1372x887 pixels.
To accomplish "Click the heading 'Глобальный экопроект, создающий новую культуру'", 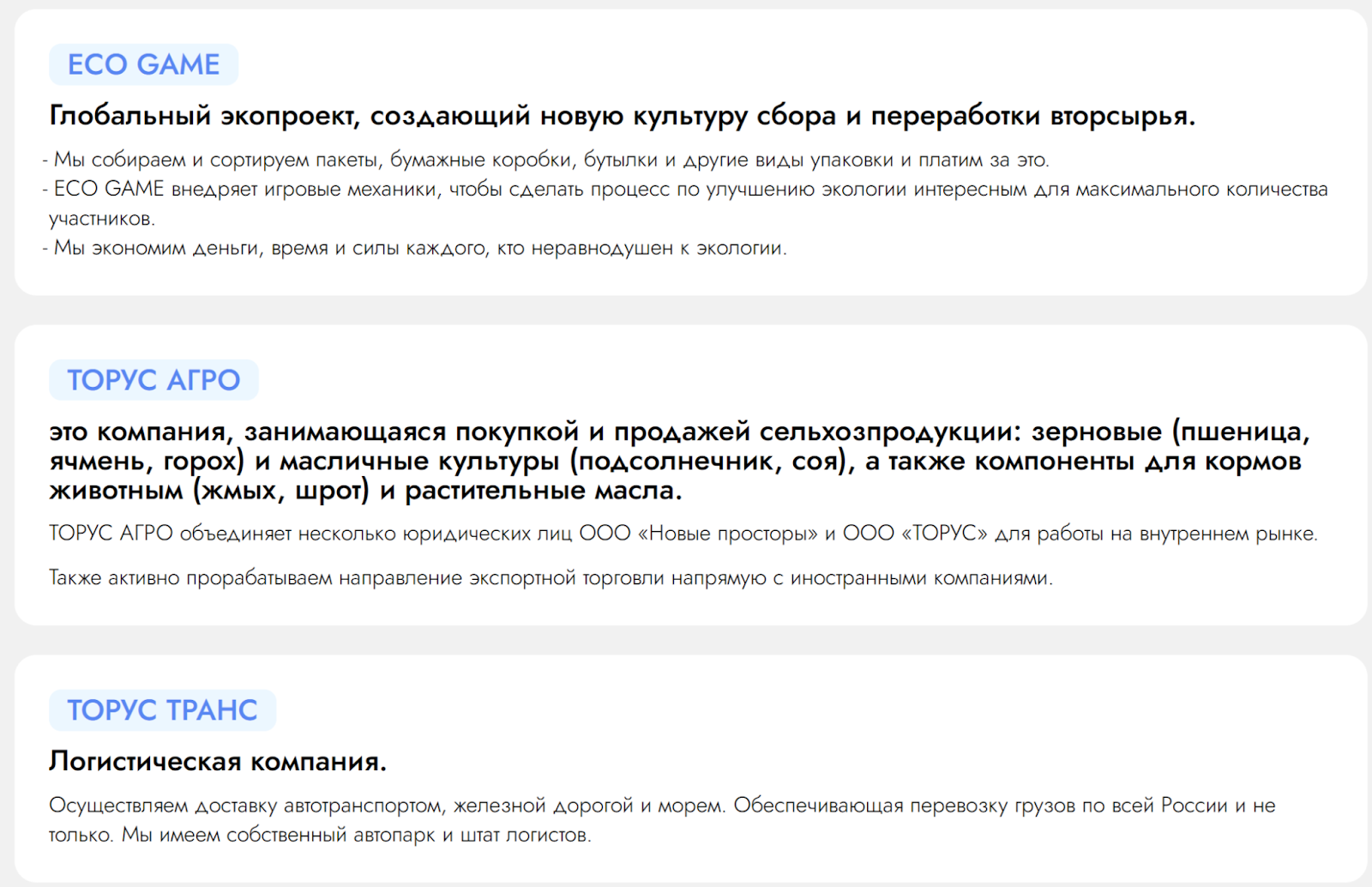I will (622, 116).
